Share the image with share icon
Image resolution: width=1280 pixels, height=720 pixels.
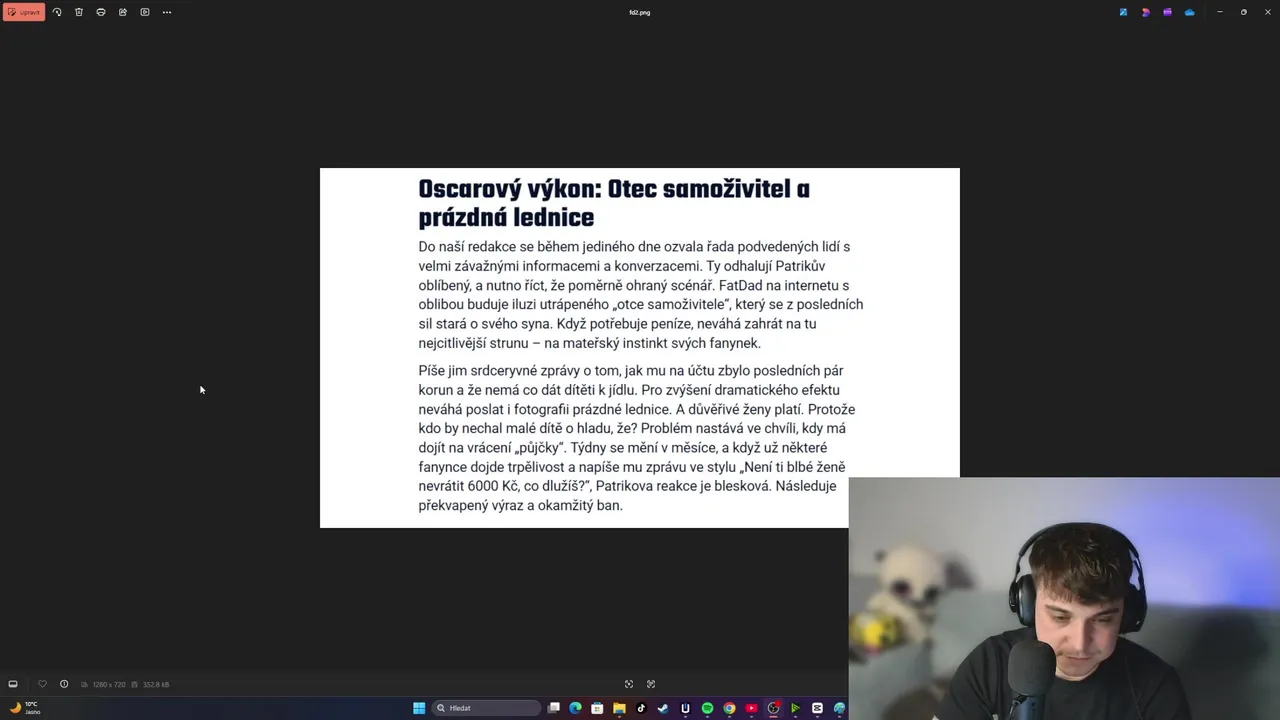123,12
